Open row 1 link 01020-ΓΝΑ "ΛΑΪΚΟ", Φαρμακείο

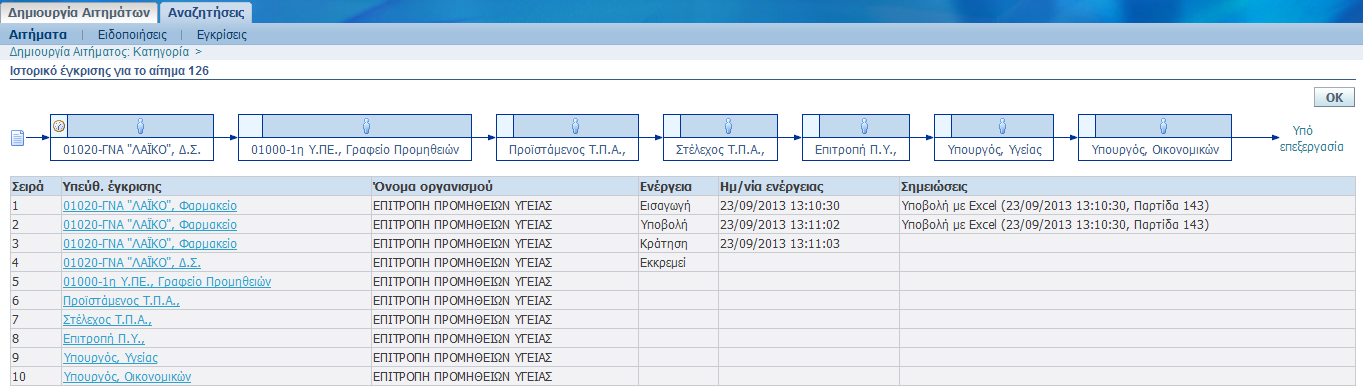point(150,205)
